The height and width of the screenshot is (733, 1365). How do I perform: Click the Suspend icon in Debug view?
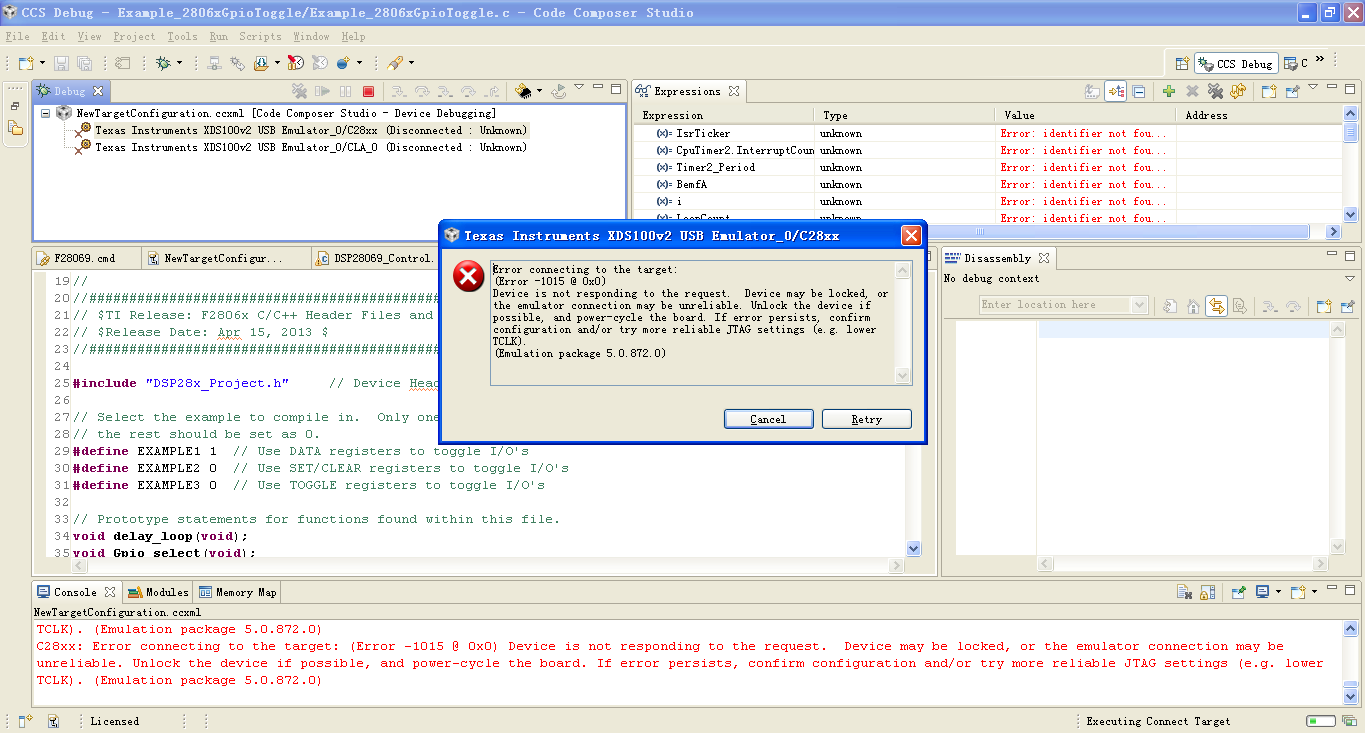tap(345, 91)
